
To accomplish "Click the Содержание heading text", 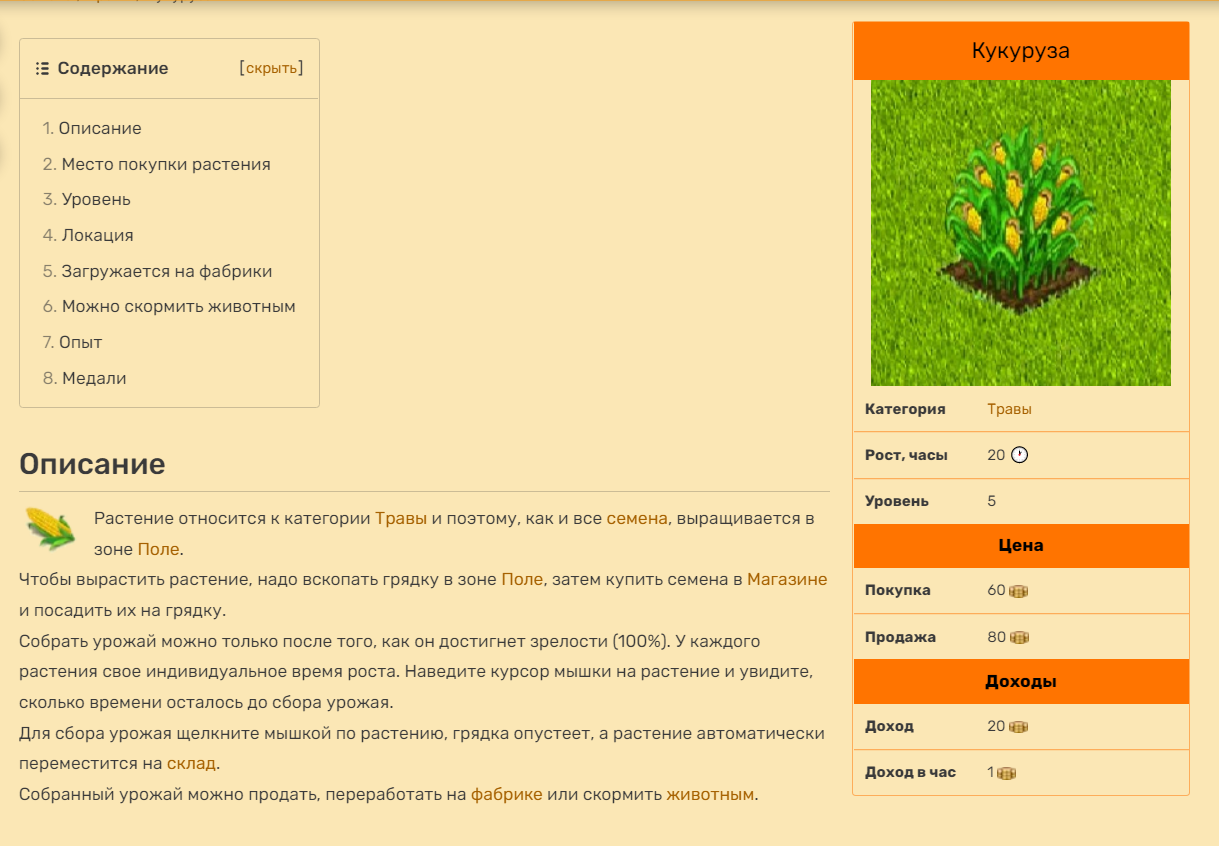I will [x=113, y=68].
